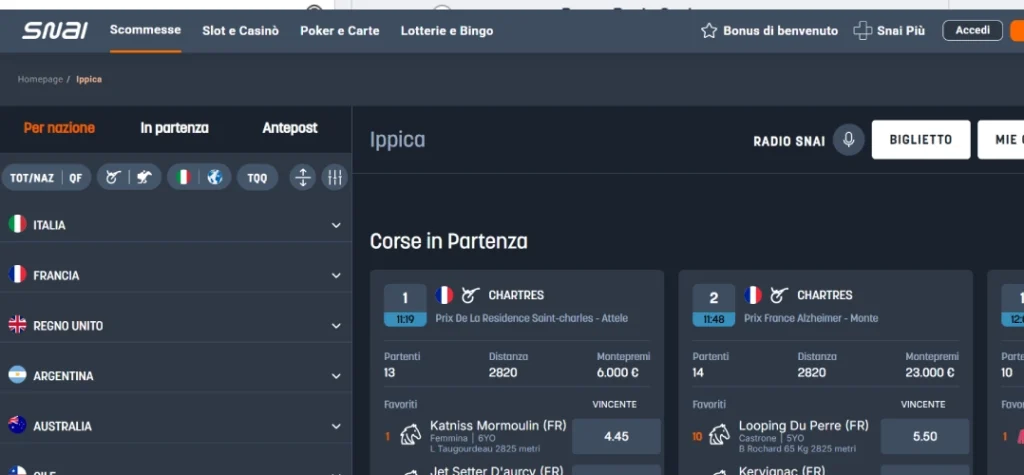Viewport: 1024px width, 475px height.
Task: Toggle the TOT/NAZ betting filter
Action: pos(31,178)
